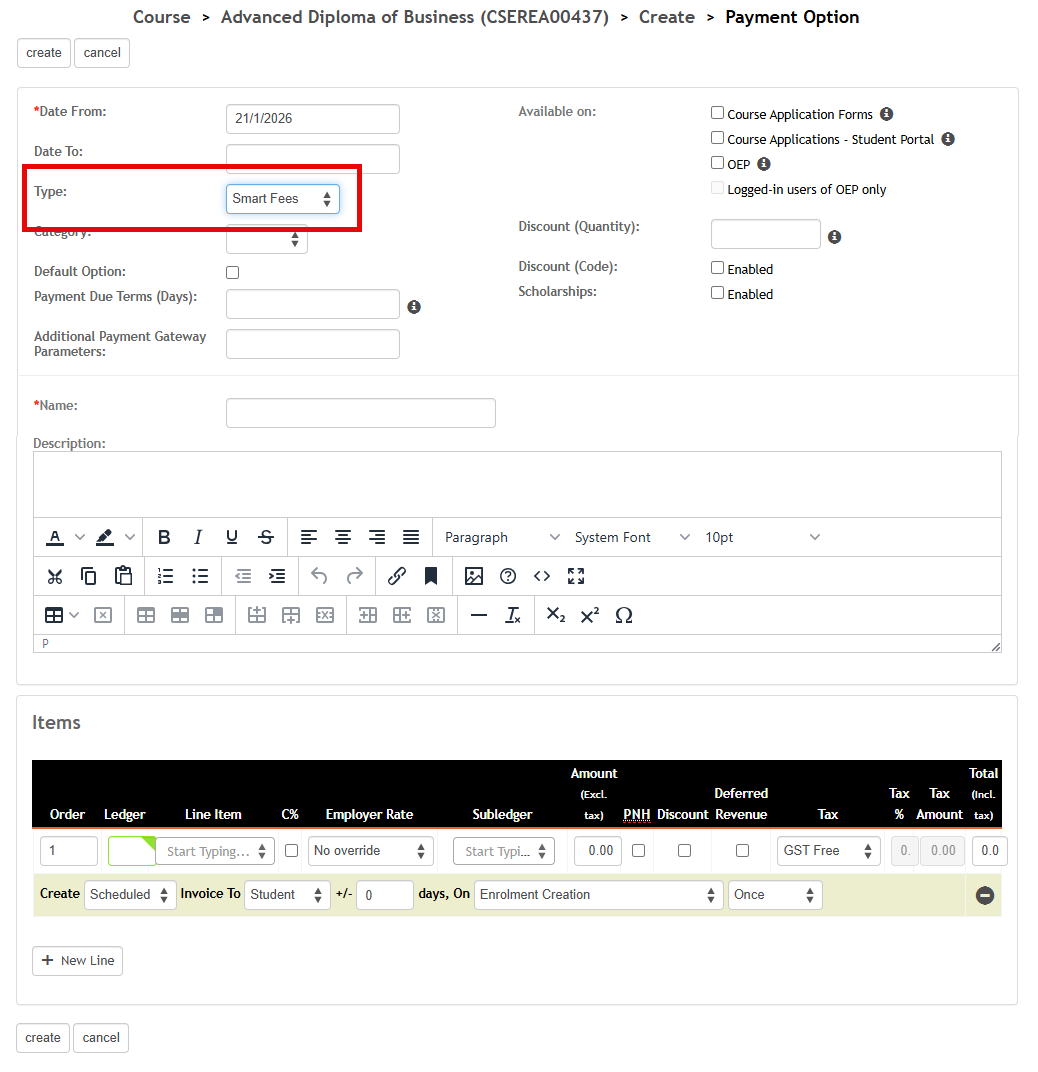Viewport: 1038px width, 1072px height.
Task: Tick Course Applications - Student Portal checkbox
Action: pyautogui.click(x=717, y=138)
